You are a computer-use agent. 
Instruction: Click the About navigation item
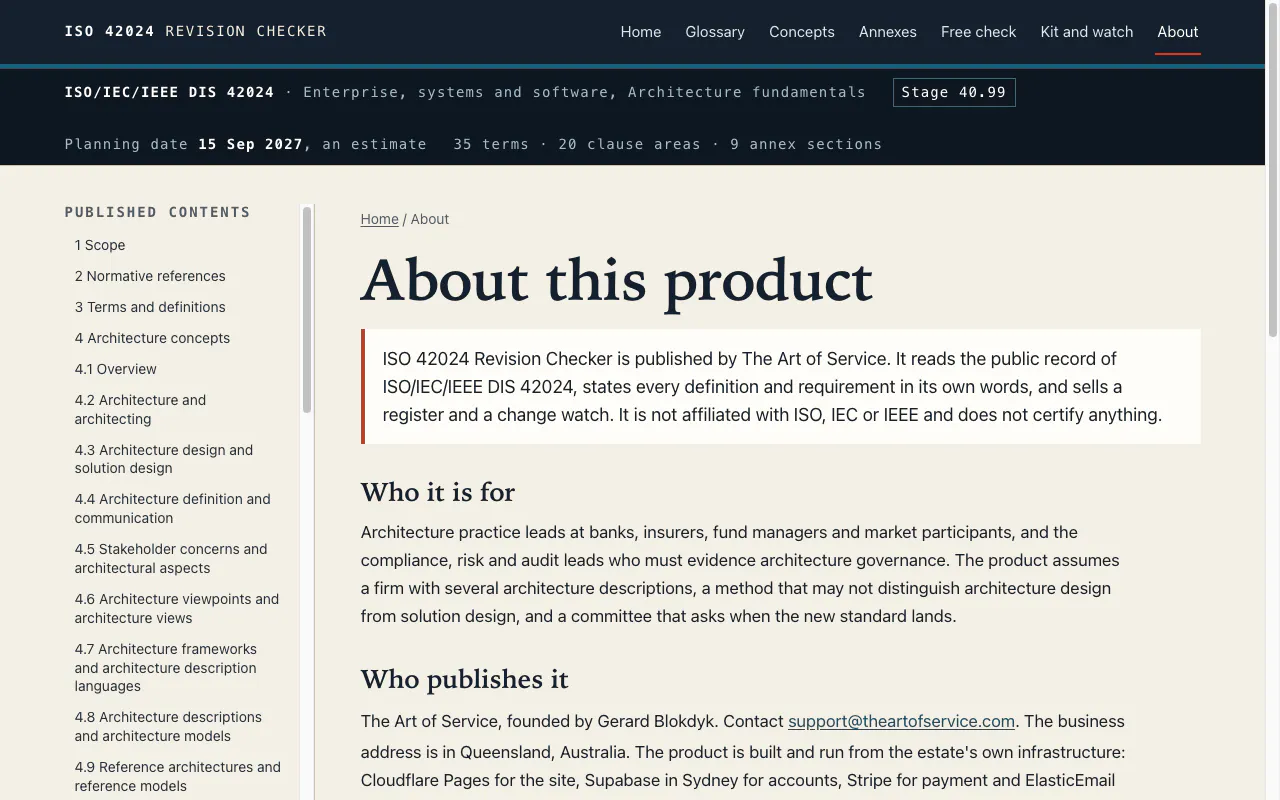coord(1178,32)
